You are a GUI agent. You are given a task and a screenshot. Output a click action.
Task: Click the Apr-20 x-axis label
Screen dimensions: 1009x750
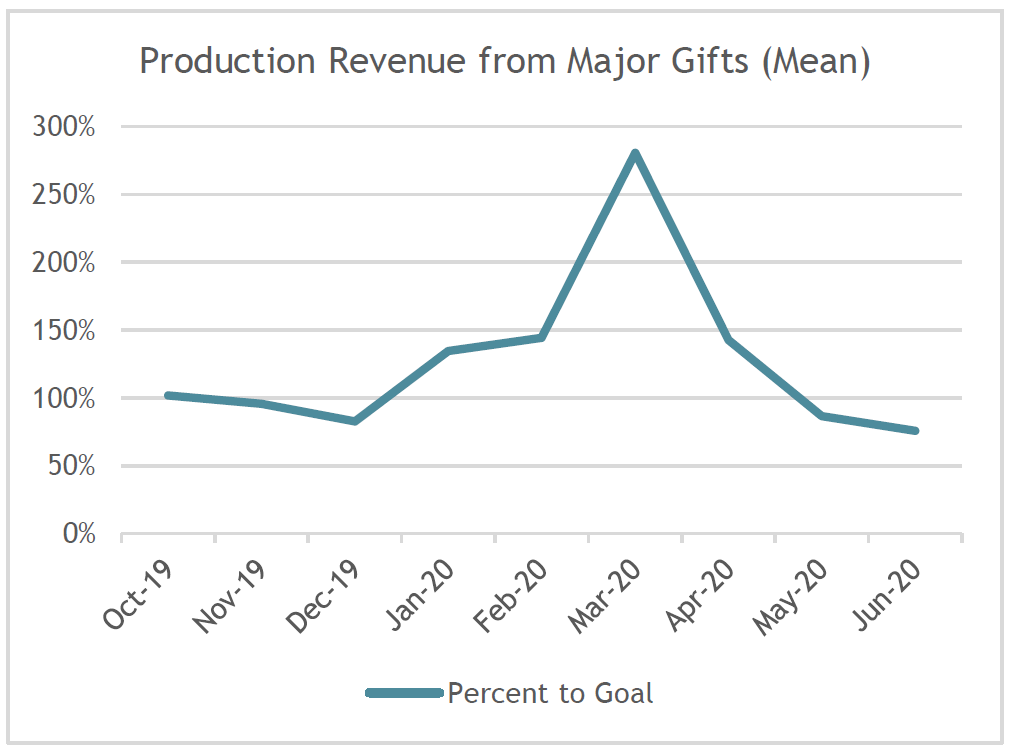[699, 595]
